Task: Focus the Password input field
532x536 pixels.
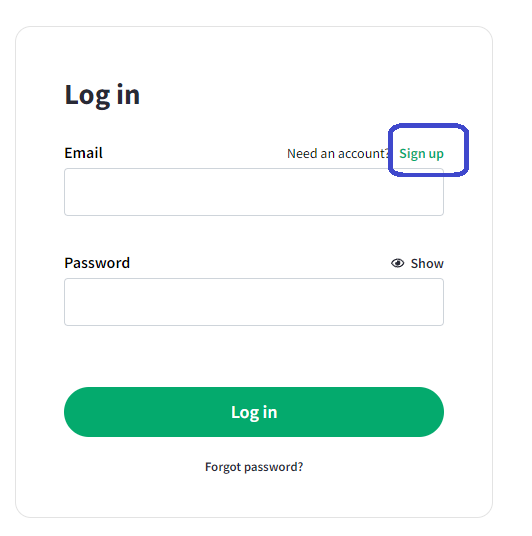Action: click(254, 302)
